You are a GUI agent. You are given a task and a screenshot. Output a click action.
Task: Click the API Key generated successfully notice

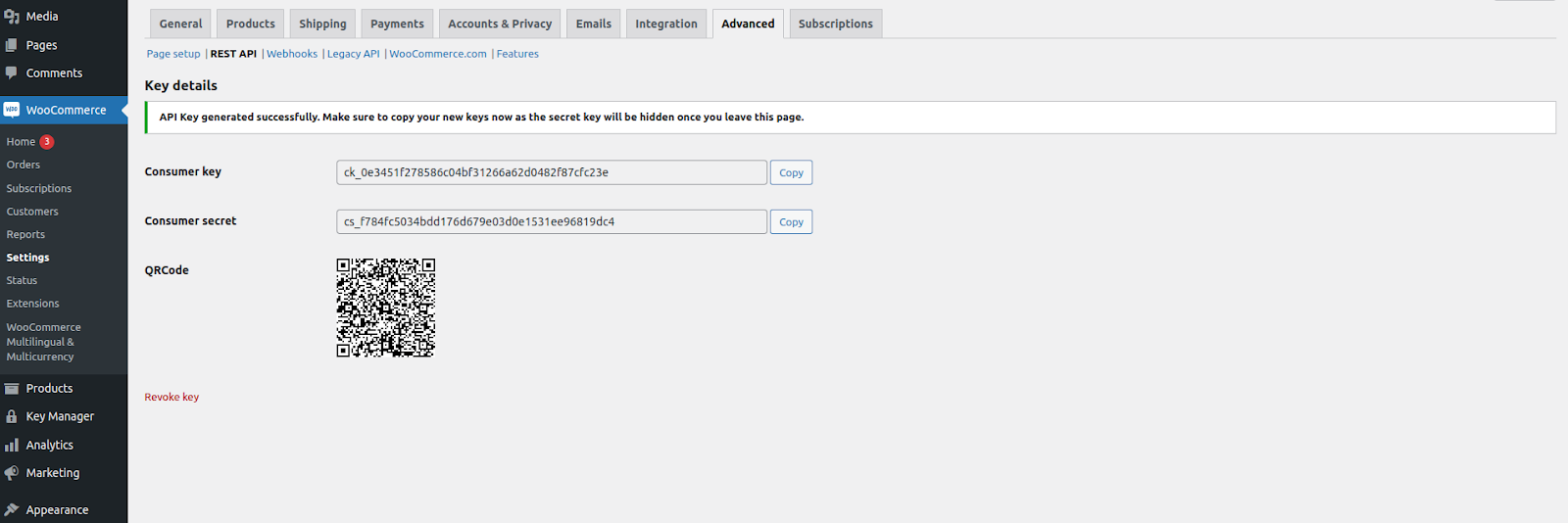(x=851, y=118)
